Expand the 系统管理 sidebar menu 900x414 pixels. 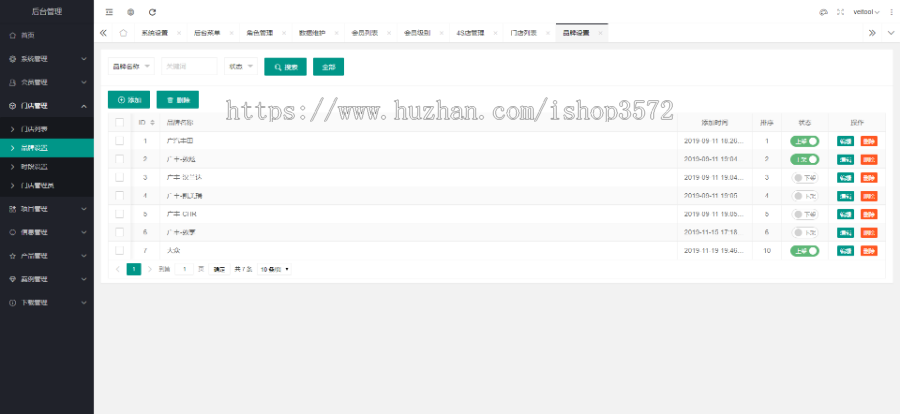47,59
